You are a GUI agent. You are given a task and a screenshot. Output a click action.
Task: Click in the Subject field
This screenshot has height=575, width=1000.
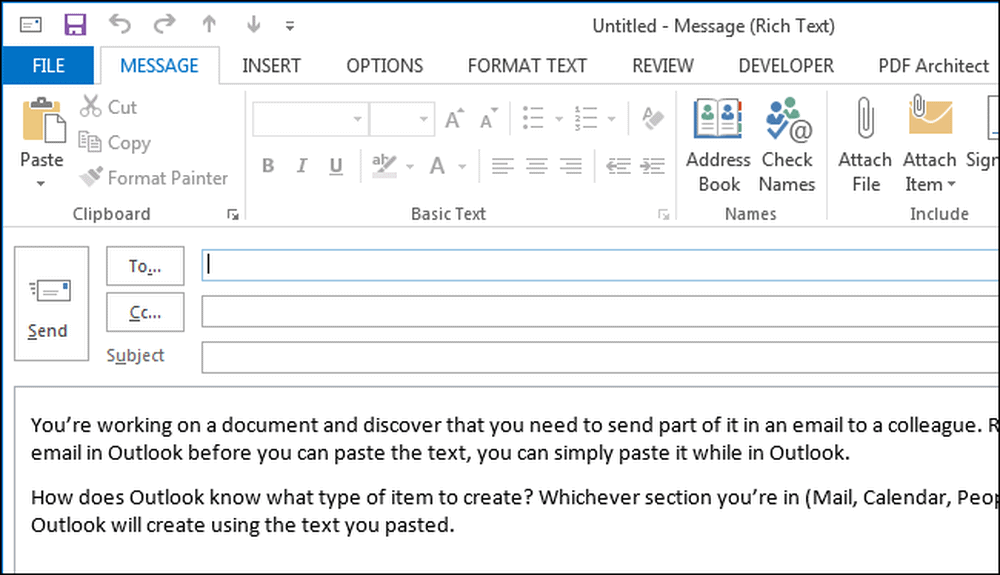(x=601, y=357)
